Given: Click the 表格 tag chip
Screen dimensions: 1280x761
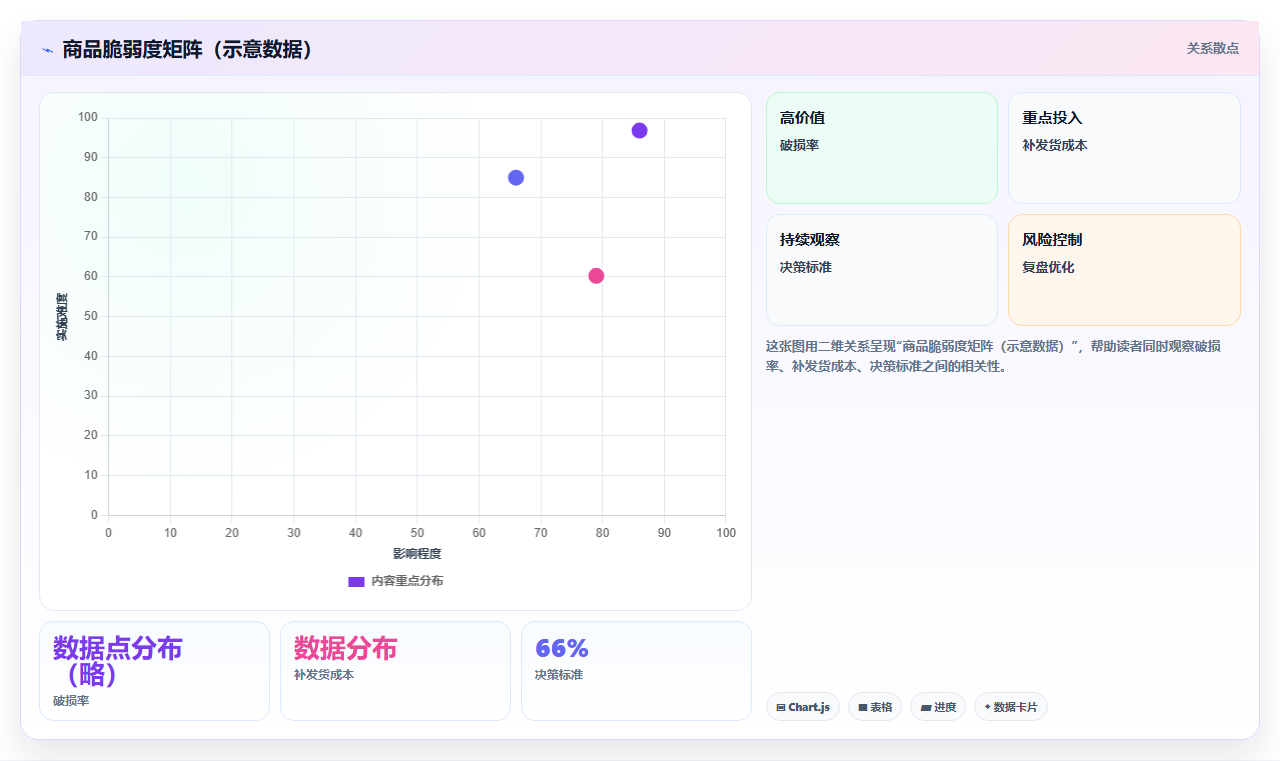Looking at the screenshot, I should pos(875,707).
